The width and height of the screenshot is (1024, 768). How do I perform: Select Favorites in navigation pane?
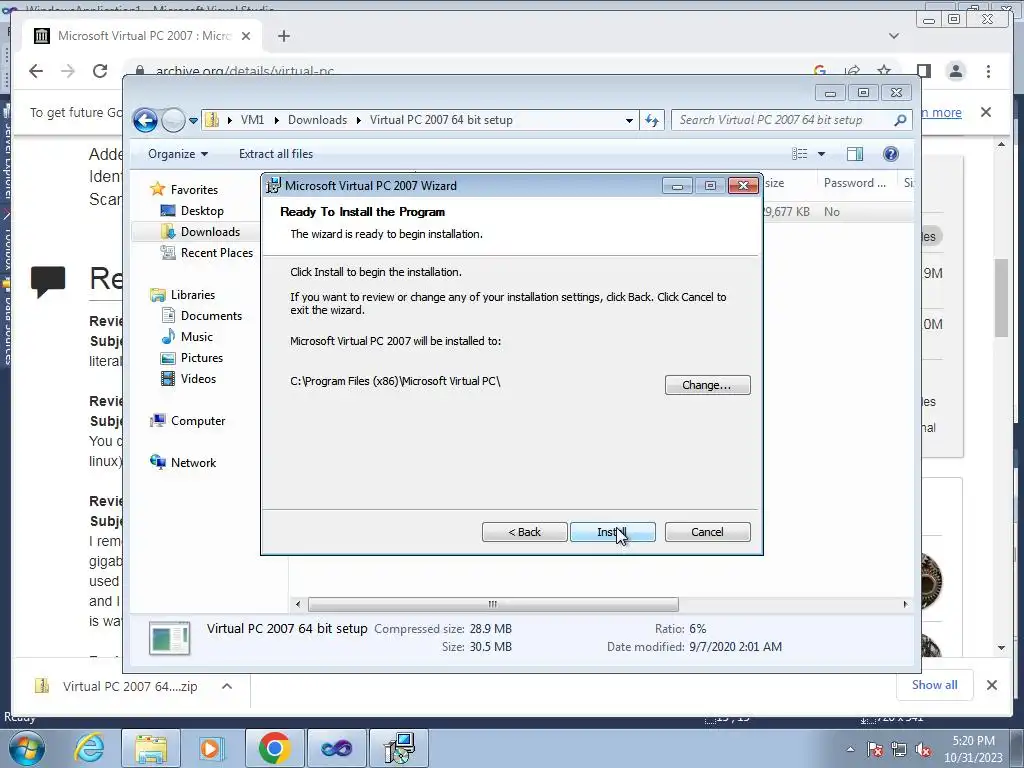(194, 189)
